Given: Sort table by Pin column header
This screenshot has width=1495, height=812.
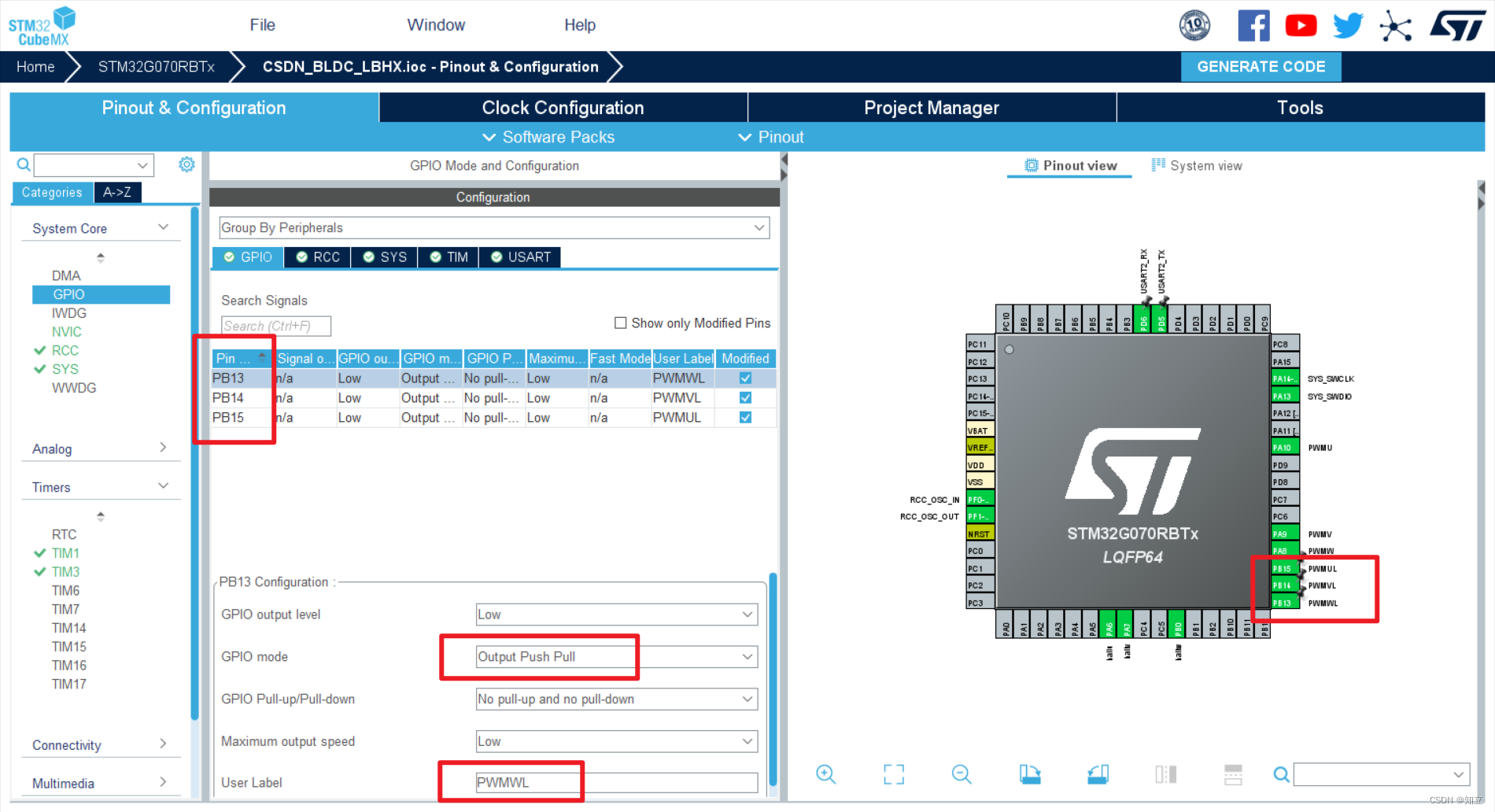Looking at the screenshot, I should click(242, 359).
